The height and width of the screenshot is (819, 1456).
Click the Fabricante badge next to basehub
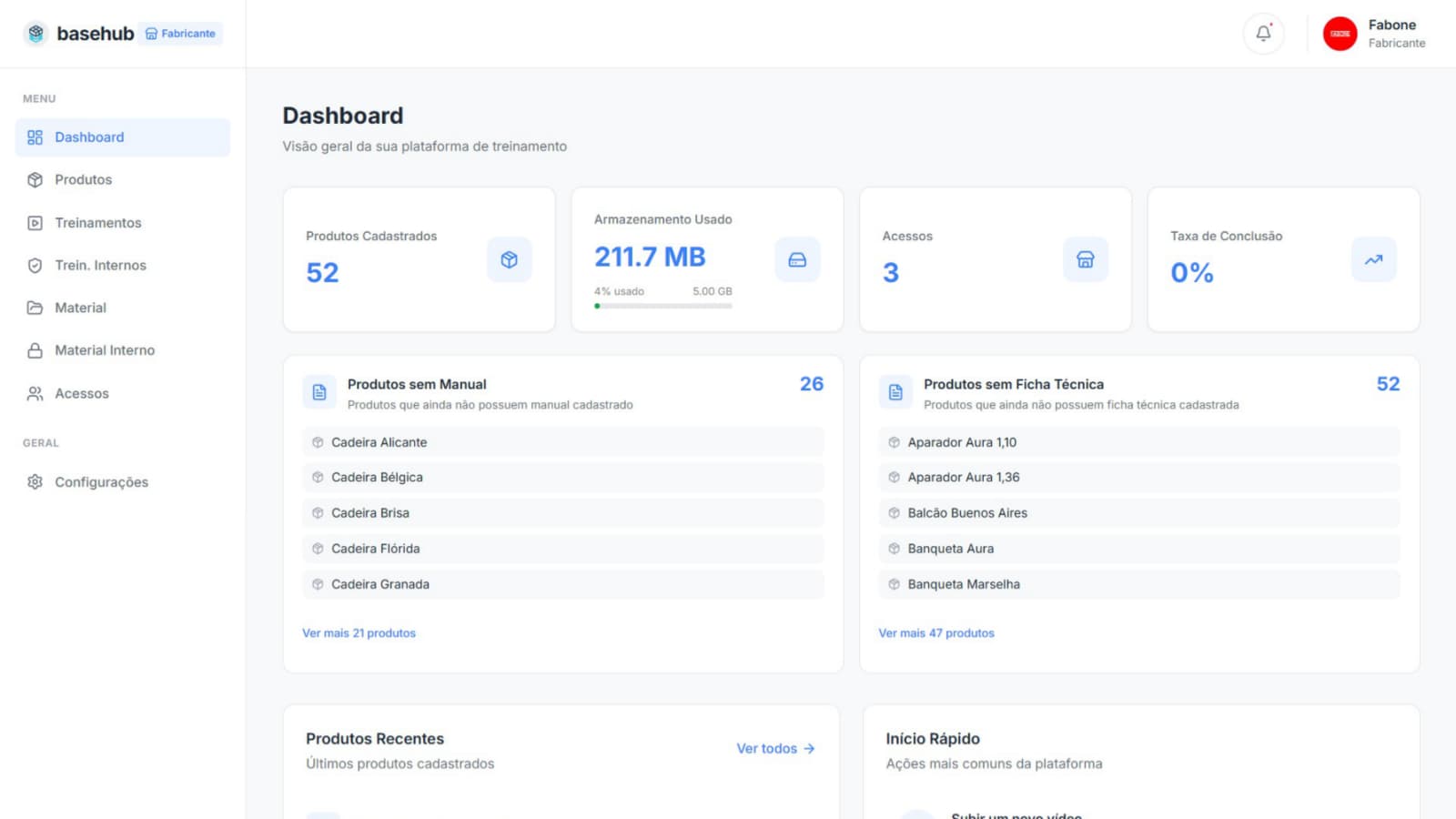point(180,34)
